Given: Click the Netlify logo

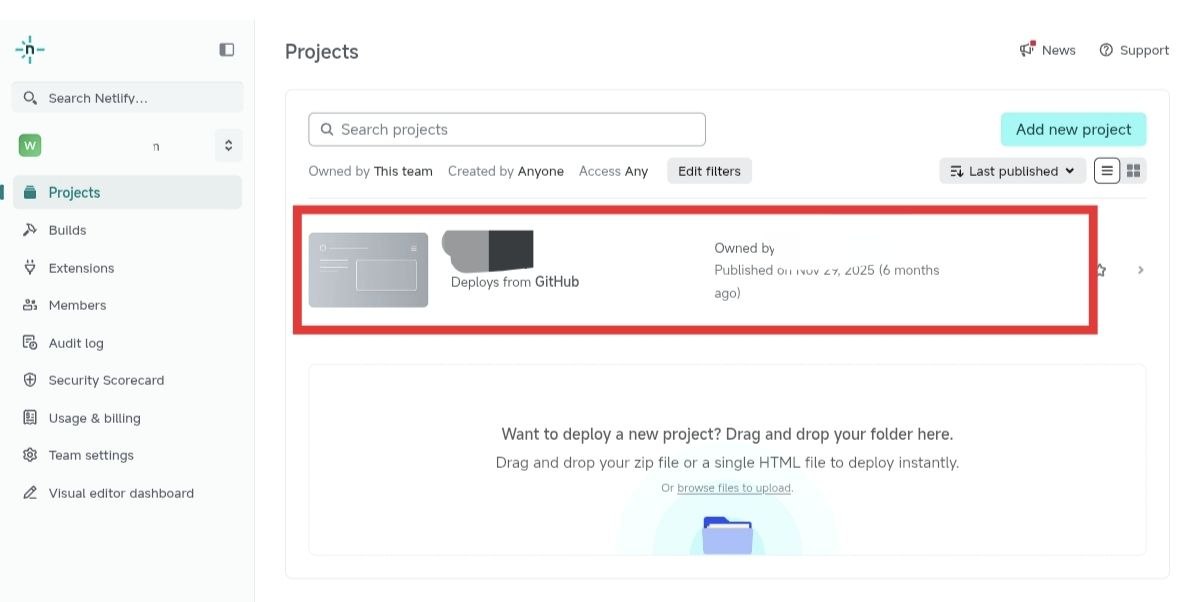Looking at the screenshot, I should click(30, 50).
